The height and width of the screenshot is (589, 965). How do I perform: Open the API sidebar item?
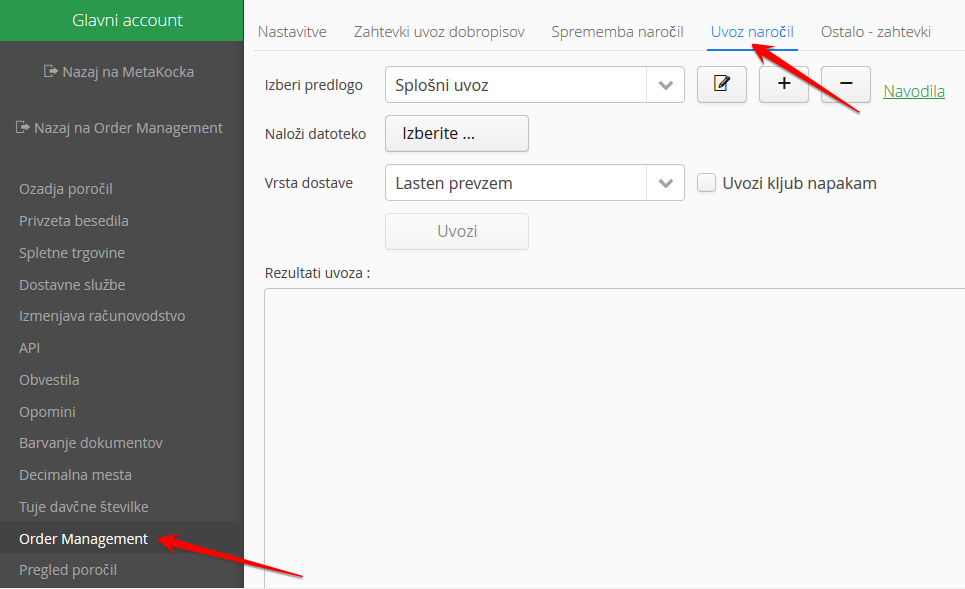30,348
